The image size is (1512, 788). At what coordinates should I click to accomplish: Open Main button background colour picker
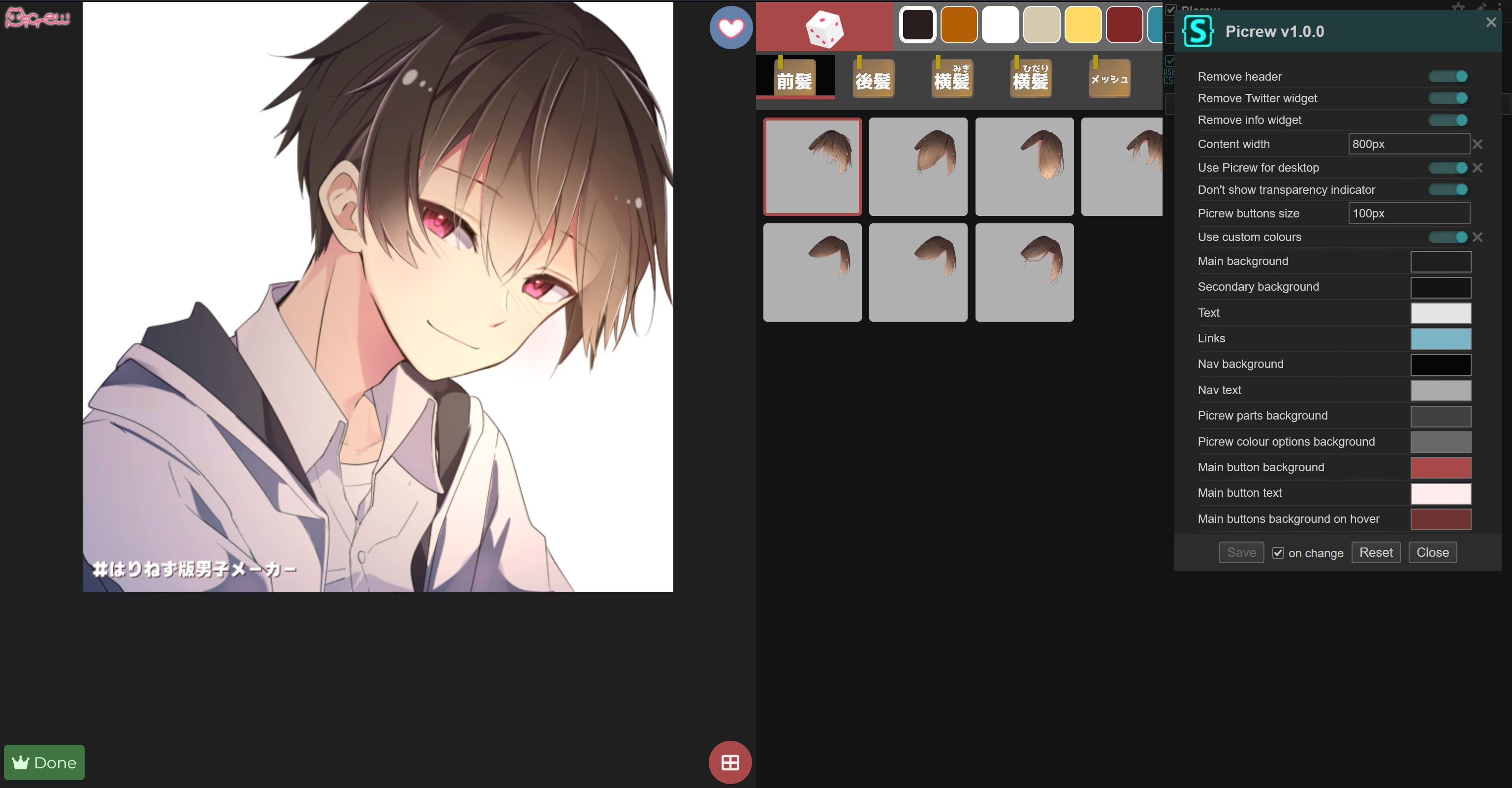1441,468
